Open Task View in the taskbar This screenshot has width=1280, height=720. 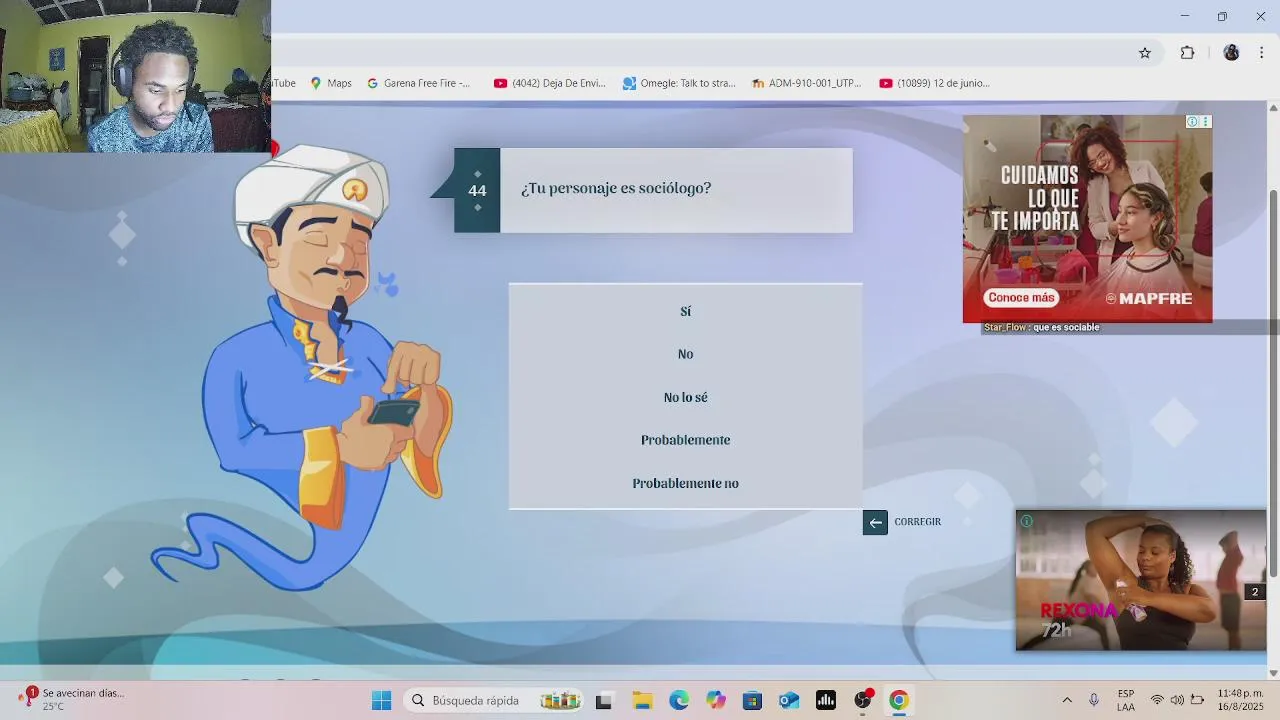[x=603, y=701]
